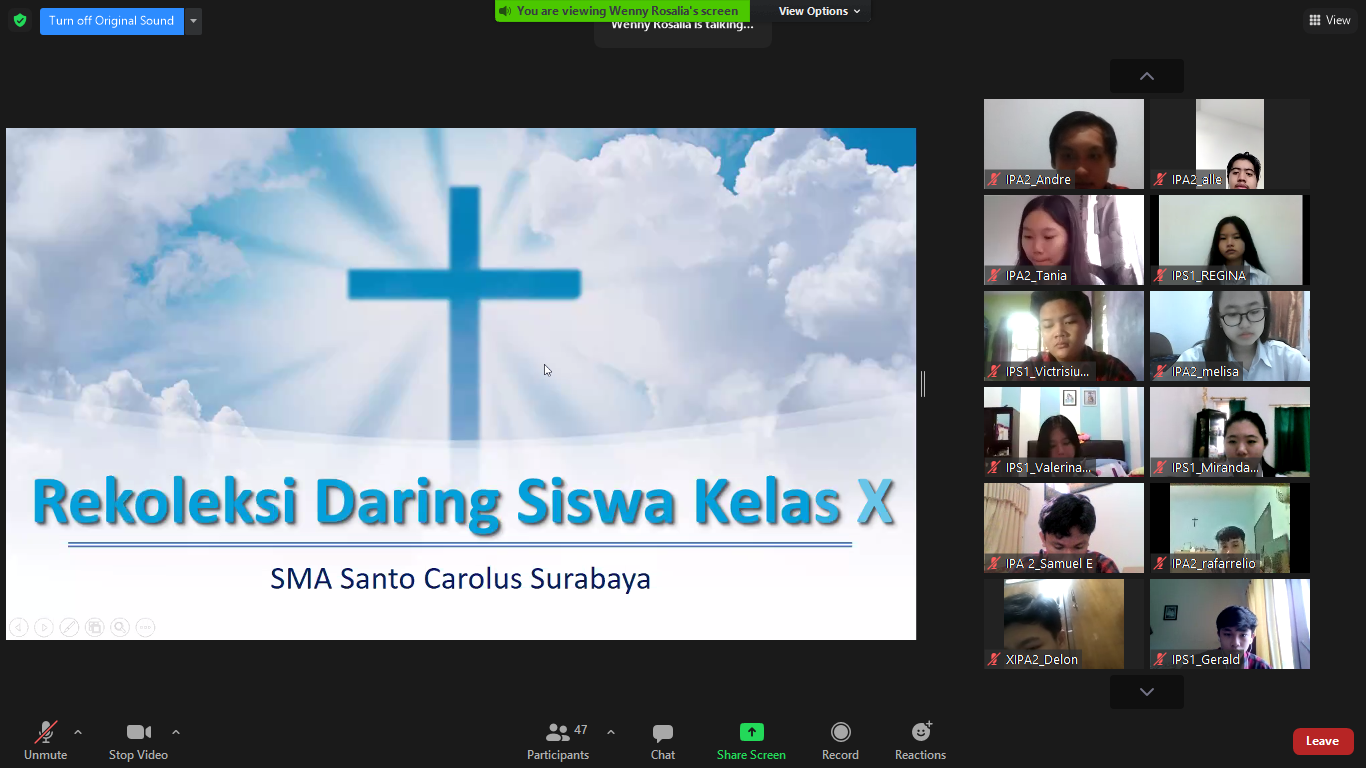Click muted mic icon on IPS1_REGINA
1366x768 pixels.
click(x=1161, y=276)
